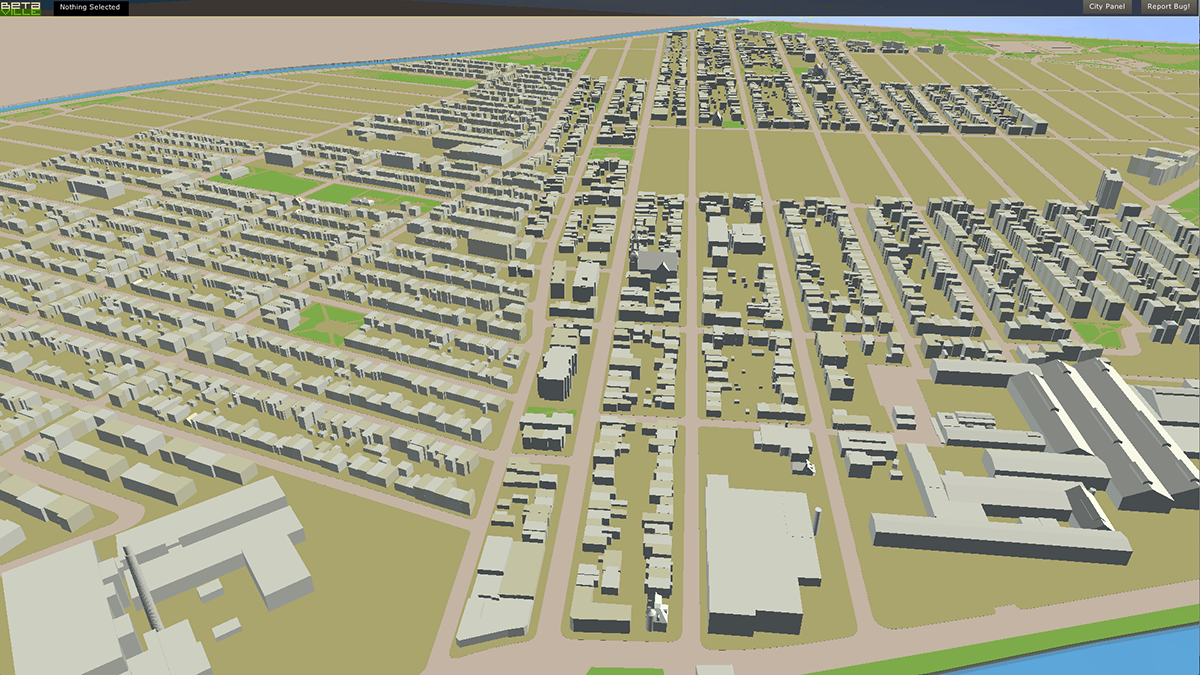Select the tall tower building at far right
Screen dimensions: 1200x675
(1109, 188)
